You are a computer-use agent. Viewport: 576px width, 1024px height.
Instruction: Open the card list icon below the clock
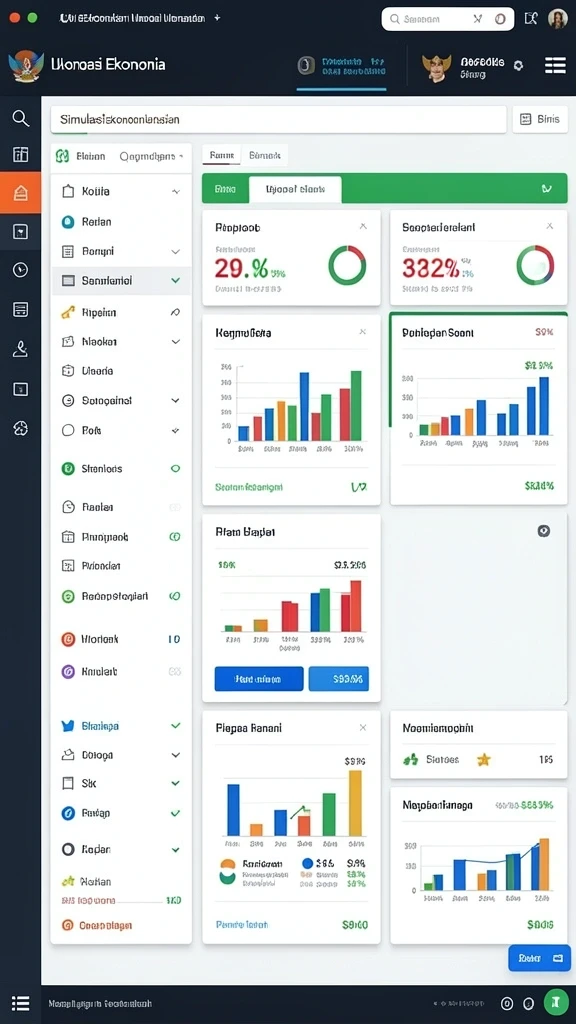[20, 309]
